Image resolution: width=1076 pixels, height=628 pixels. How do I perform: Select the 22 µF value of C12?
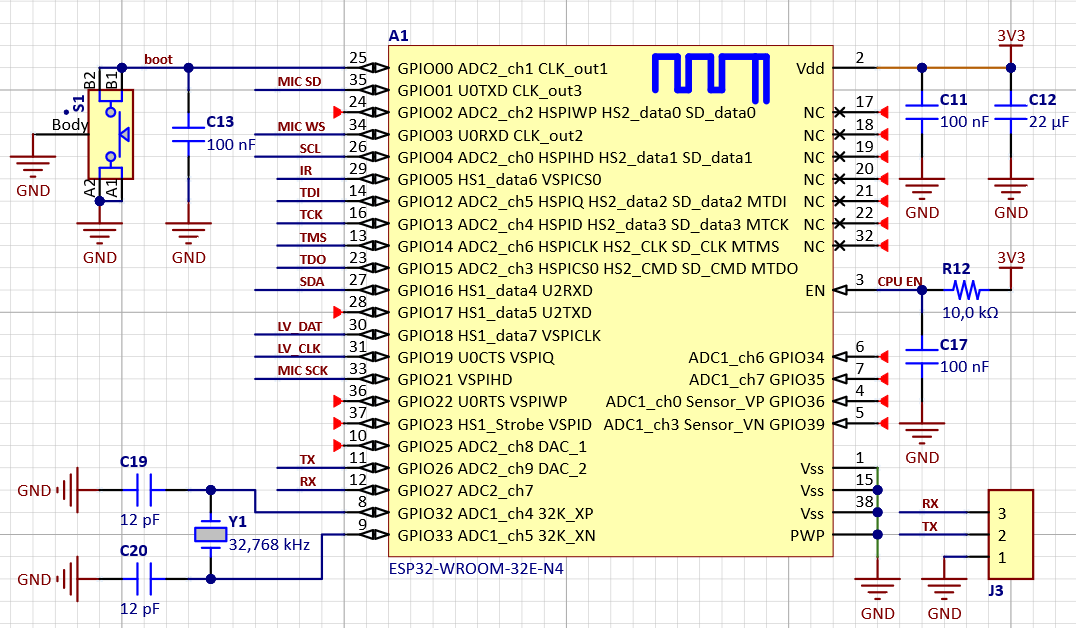(x=1049, y=122)
